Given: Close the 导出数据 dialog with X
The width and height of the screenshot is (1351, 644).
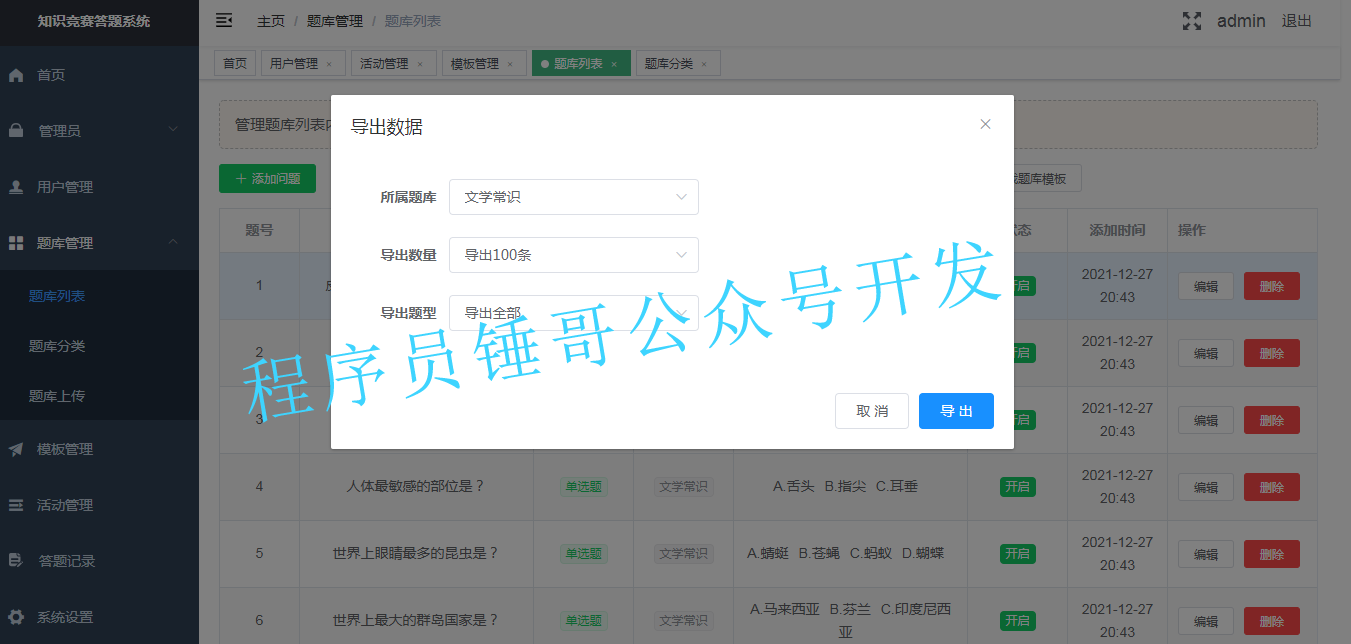Looking at the screenshot, I should click(x=985, y=124).
